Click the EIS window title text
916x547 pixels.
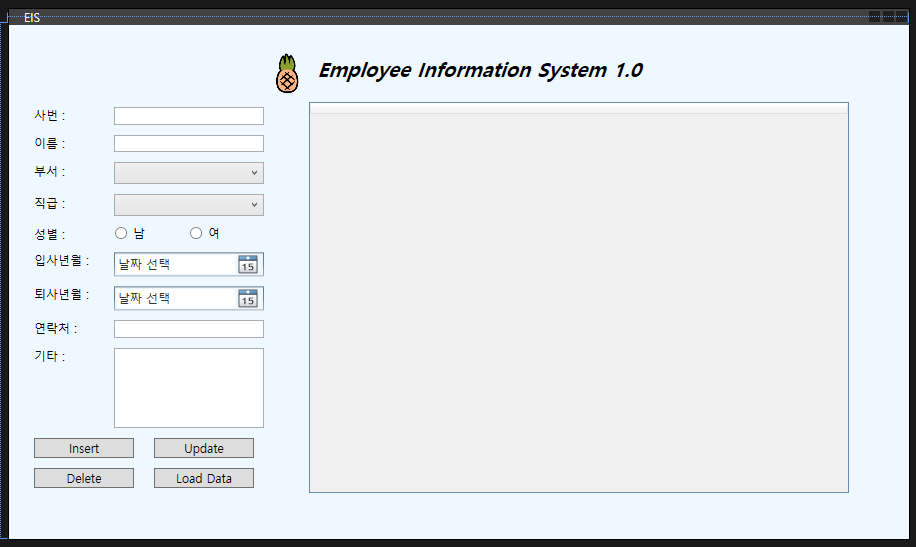click(x=32, y=18)
